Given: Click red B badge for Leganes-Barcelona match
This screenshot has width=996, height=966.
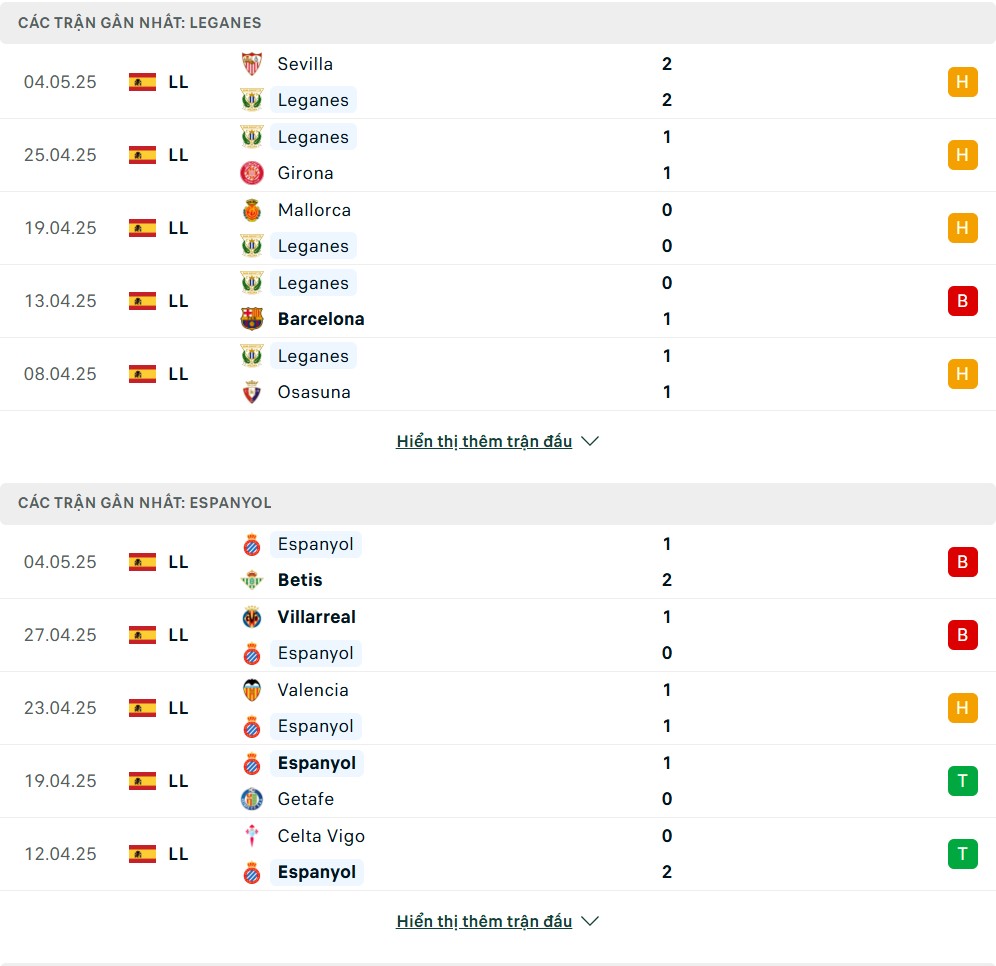Looking at the screenshot, I should click(x=962, y=301).
